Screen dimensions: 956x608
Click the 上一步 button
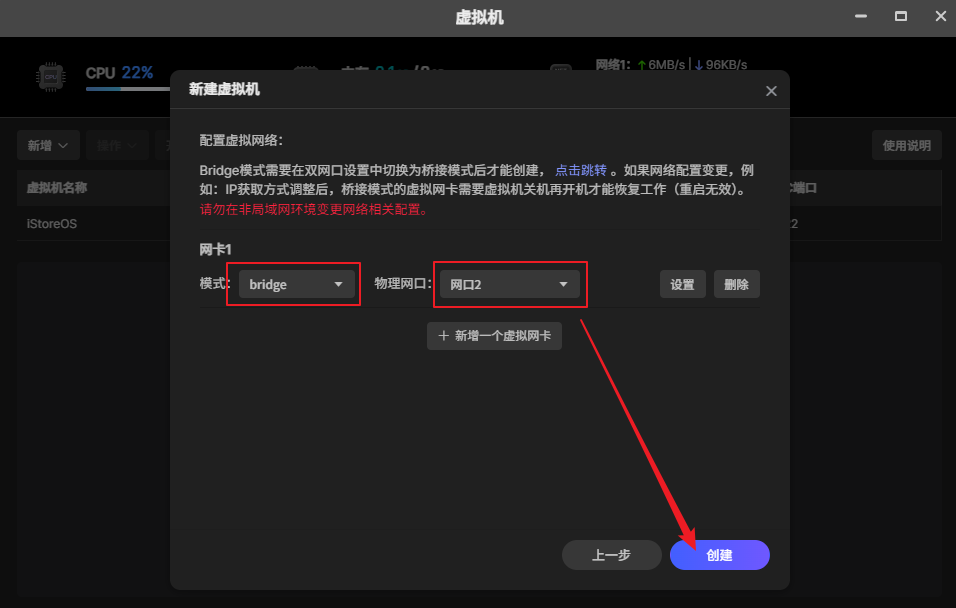click(611, 555)
